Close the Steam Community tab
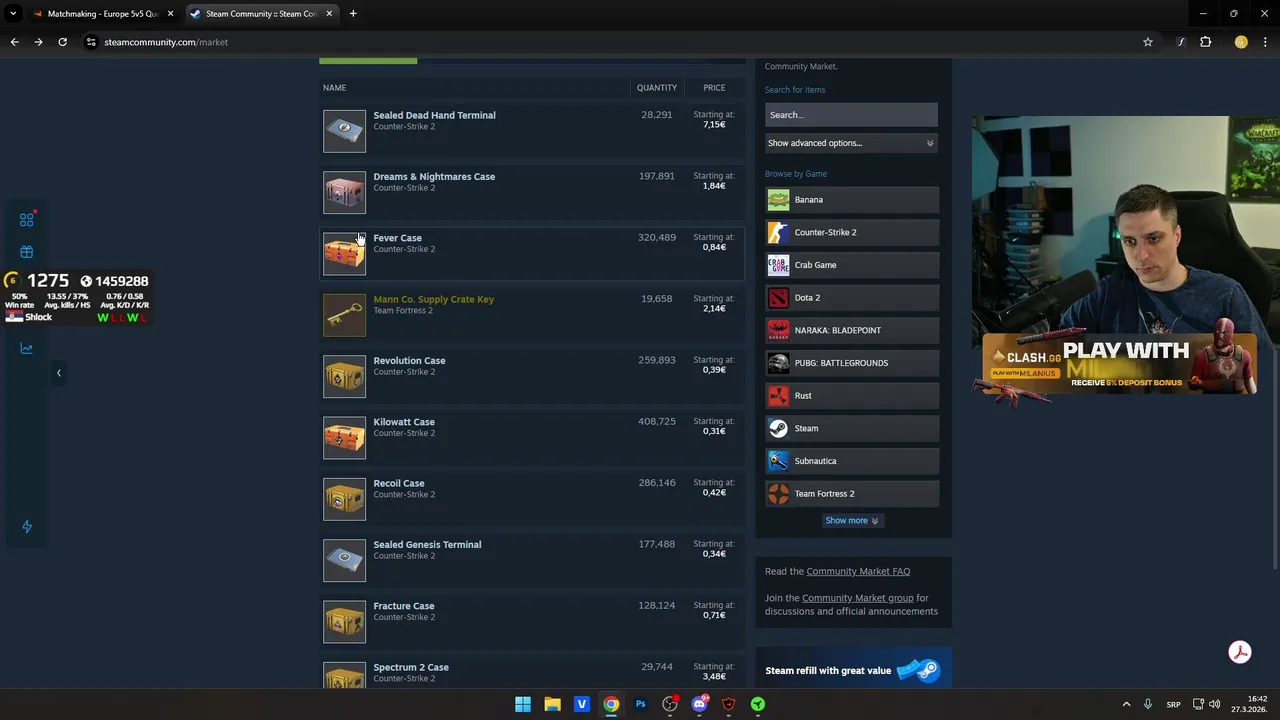Image resolution: width=1280 pixels, height=720 pixels. pyautogui.click(x=329, y=14)
